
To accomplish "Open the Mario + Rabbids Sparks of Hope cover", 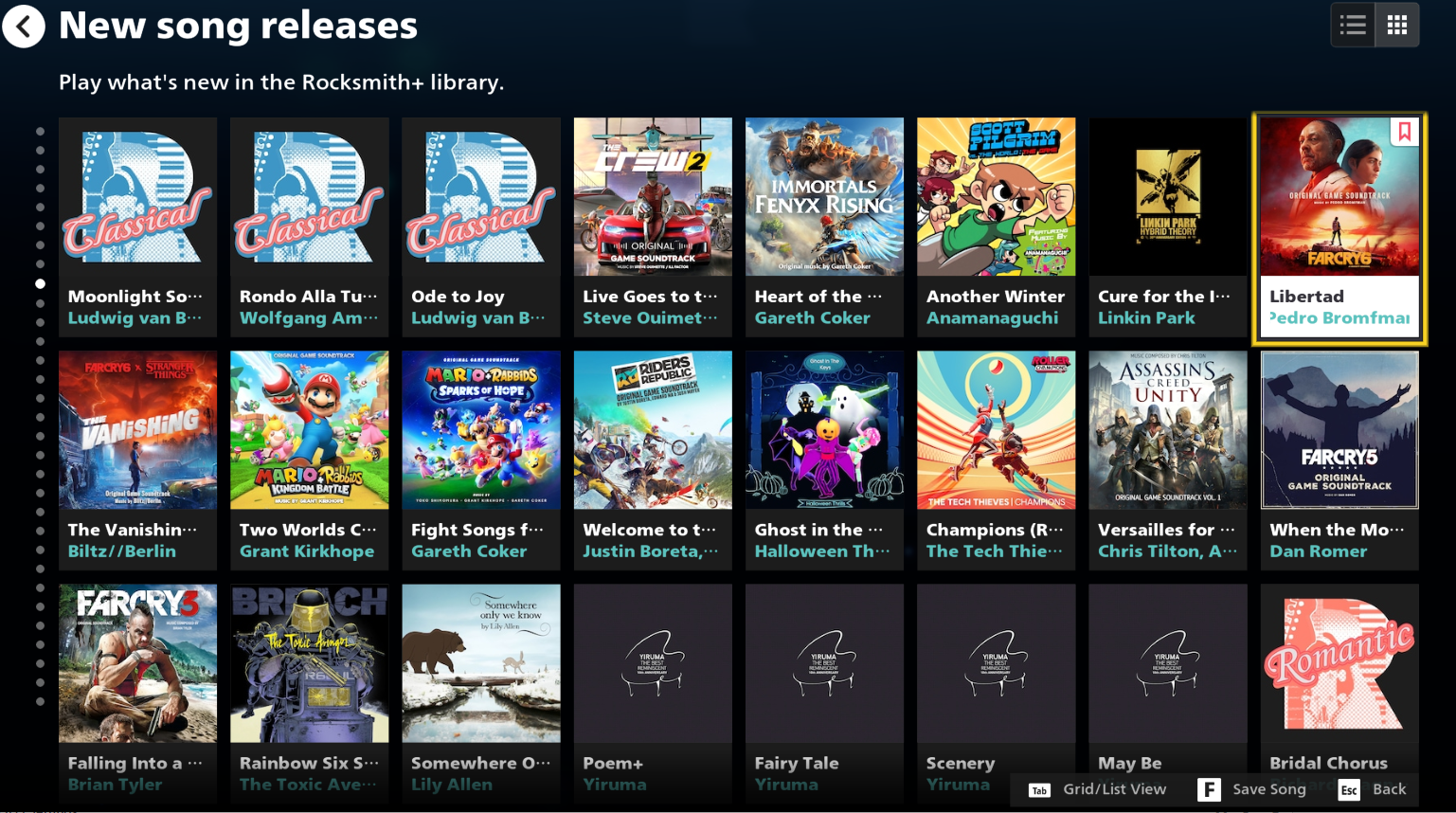I will coord(481,430).
